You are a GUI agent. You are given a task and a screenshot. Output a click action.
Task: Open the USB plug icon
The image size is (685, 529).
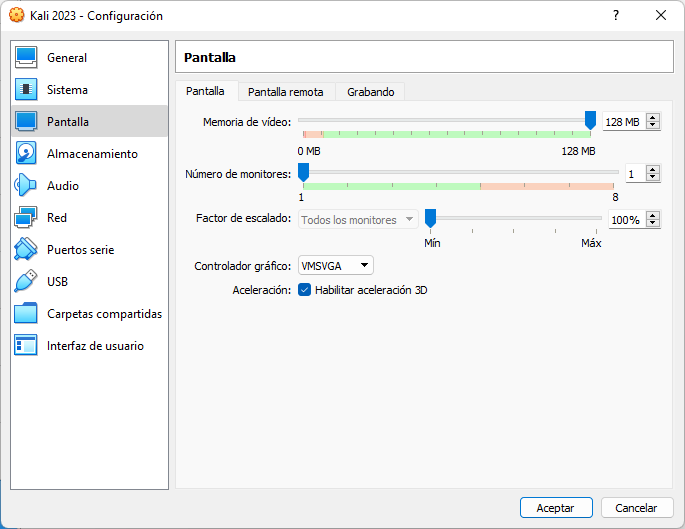[26, 281]
